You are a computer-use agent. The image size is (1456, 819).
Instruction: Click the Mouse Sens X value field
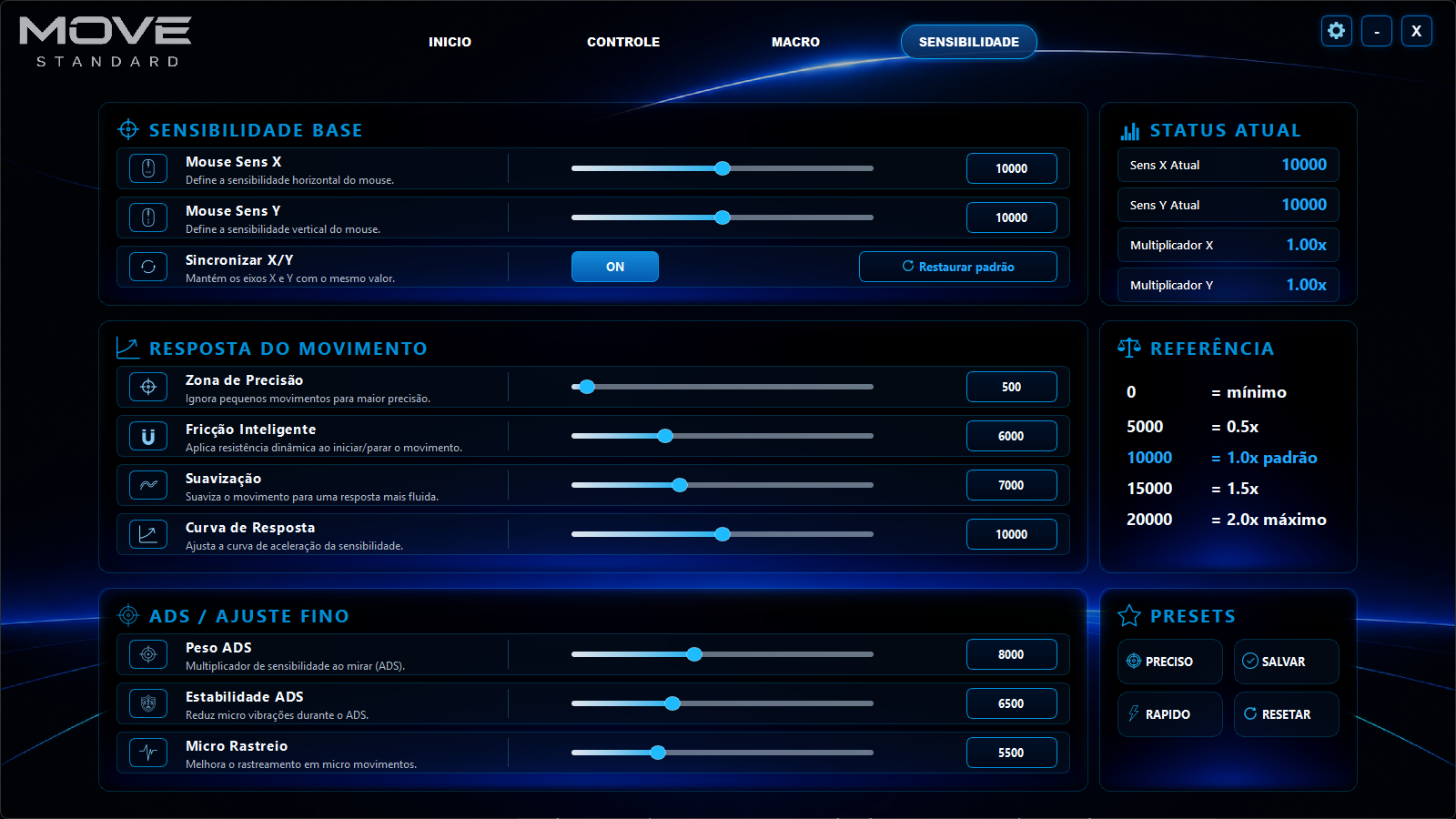1012,168
